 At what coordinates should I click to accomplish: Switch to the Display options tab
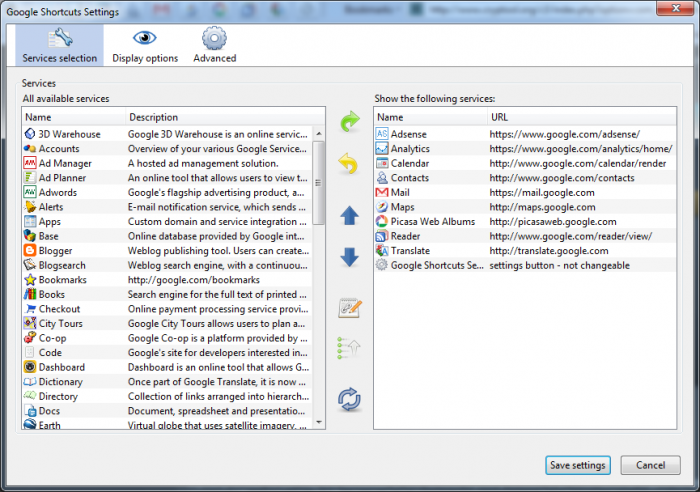tap(145, 45)
